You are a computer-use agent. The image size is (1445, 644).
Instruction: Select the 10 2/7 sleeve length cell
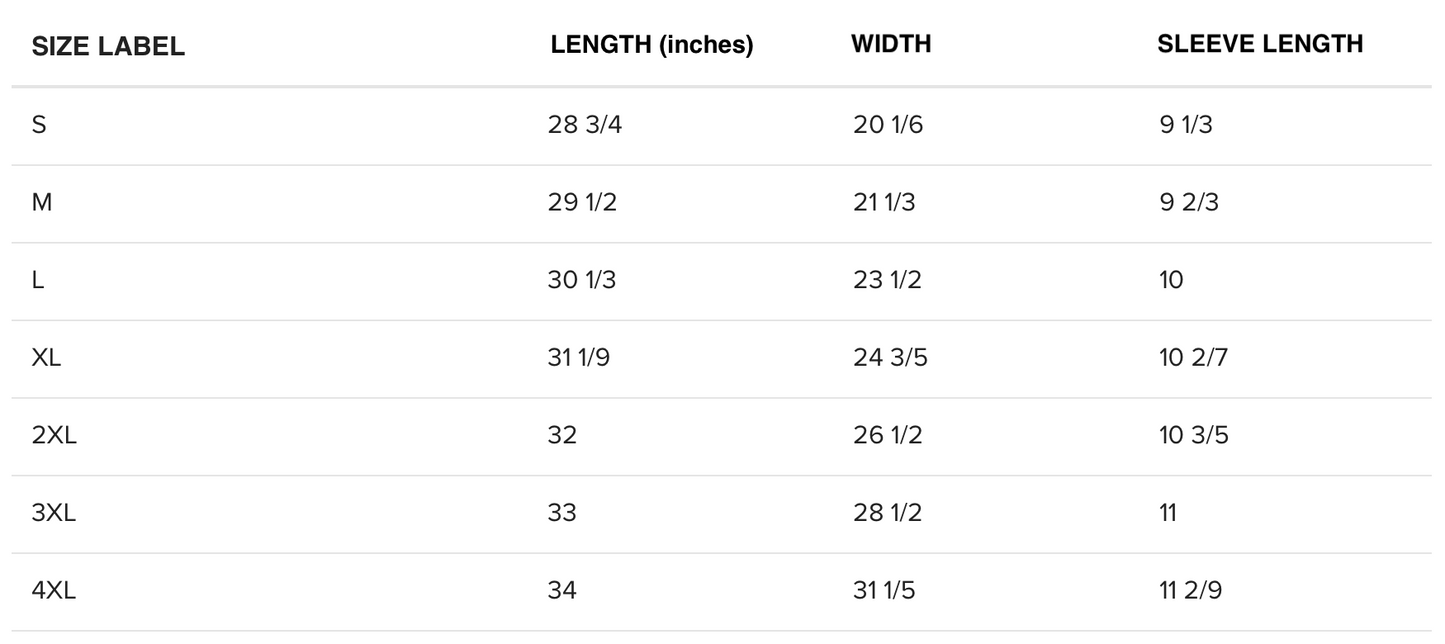[1193, 357]
